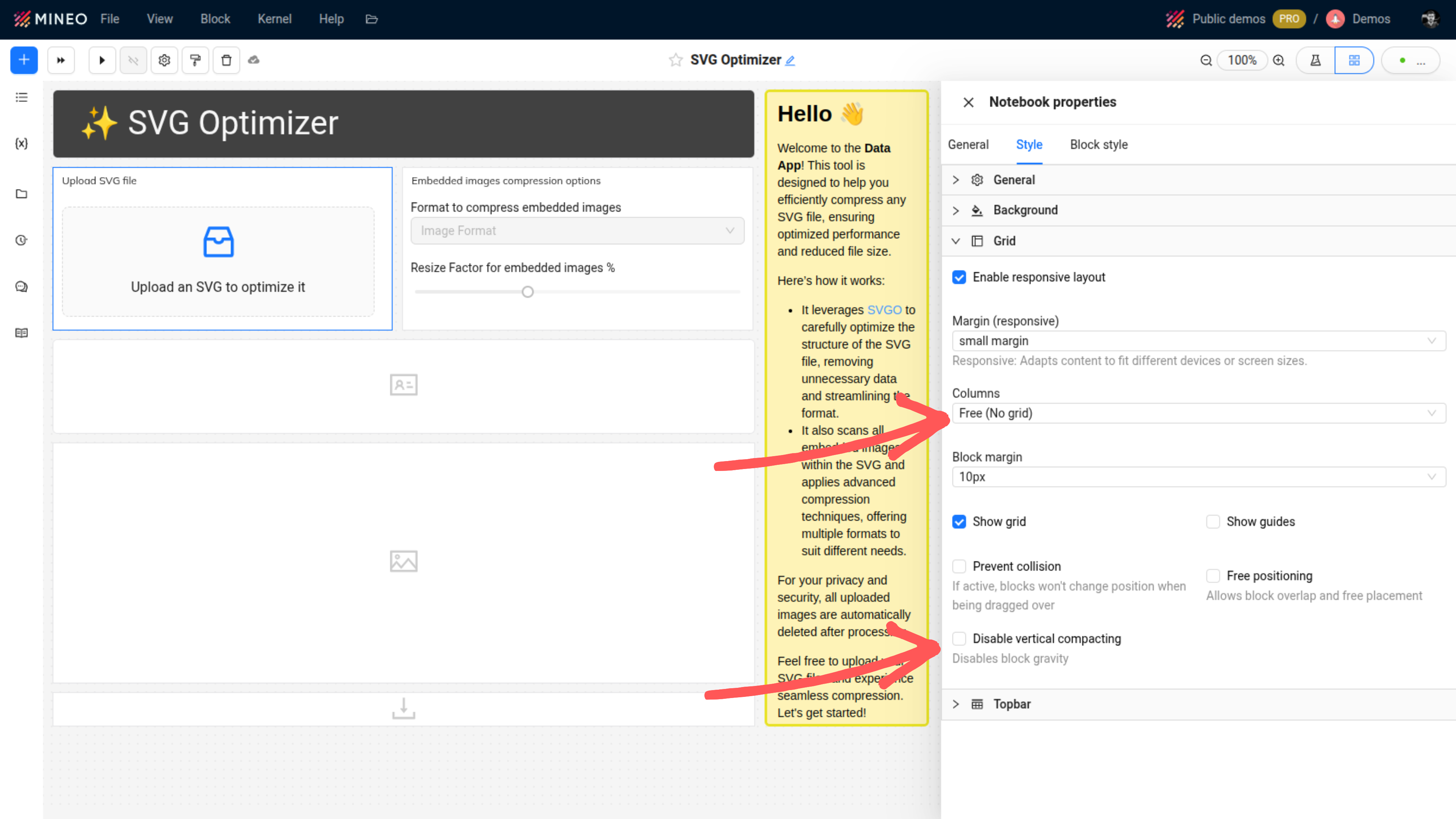Open the documentation book sidebar icon
Viewport: 1456px width, 819px height.
pos(22,333)
